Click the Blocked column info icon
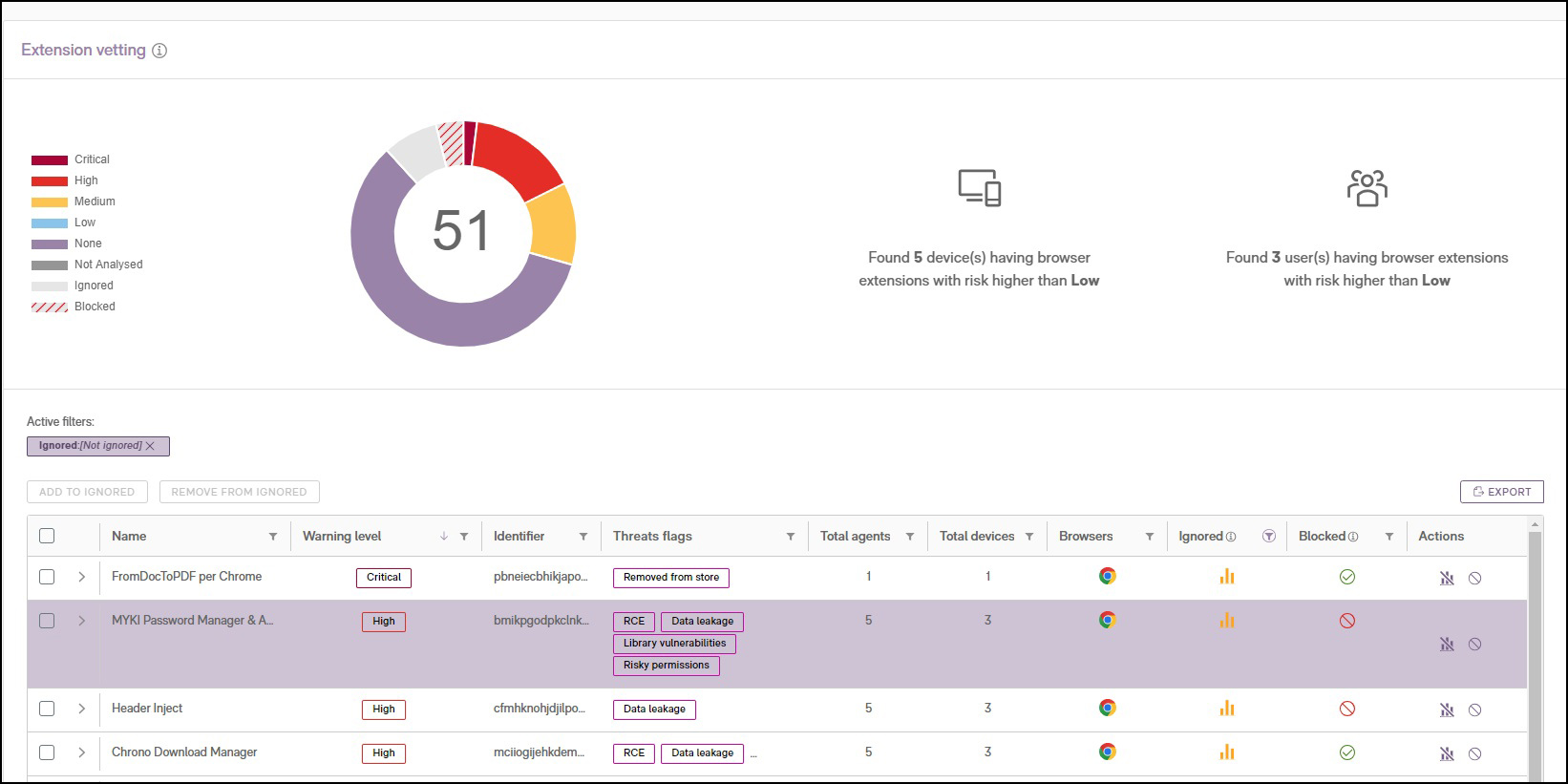This screenshot has height=784, width=1568. click(x=1353, y=537)
